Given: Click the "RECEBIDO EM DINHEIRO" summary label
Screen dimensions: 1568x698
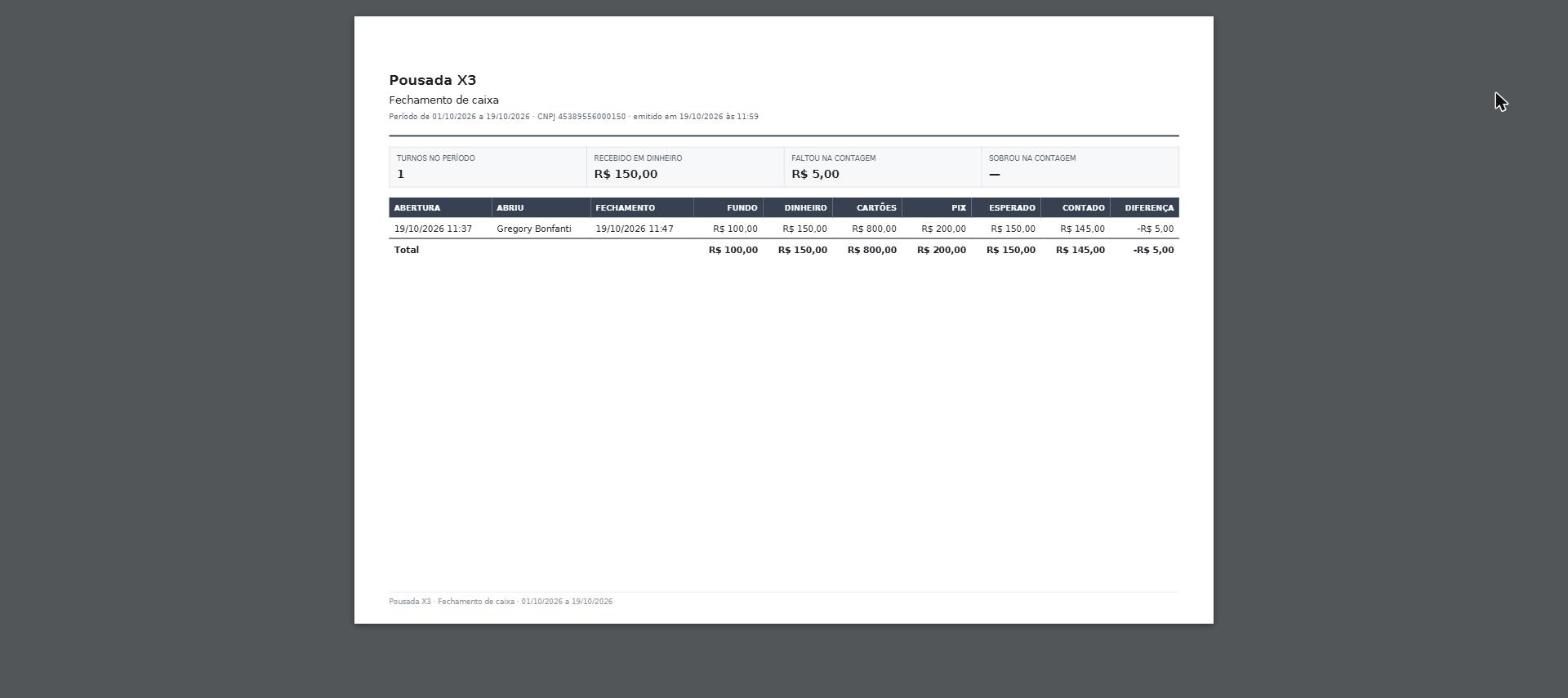Looking at the screenshot, I should tap(638, 158).
